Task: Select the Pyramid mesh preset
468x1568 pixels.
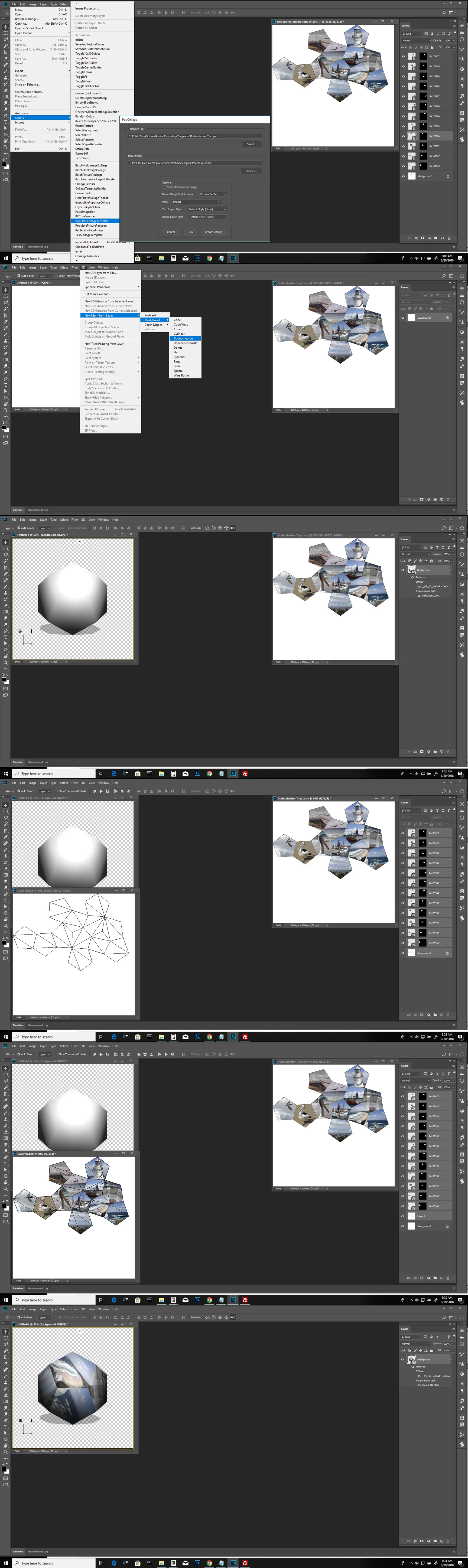Action: click(185, 357)
